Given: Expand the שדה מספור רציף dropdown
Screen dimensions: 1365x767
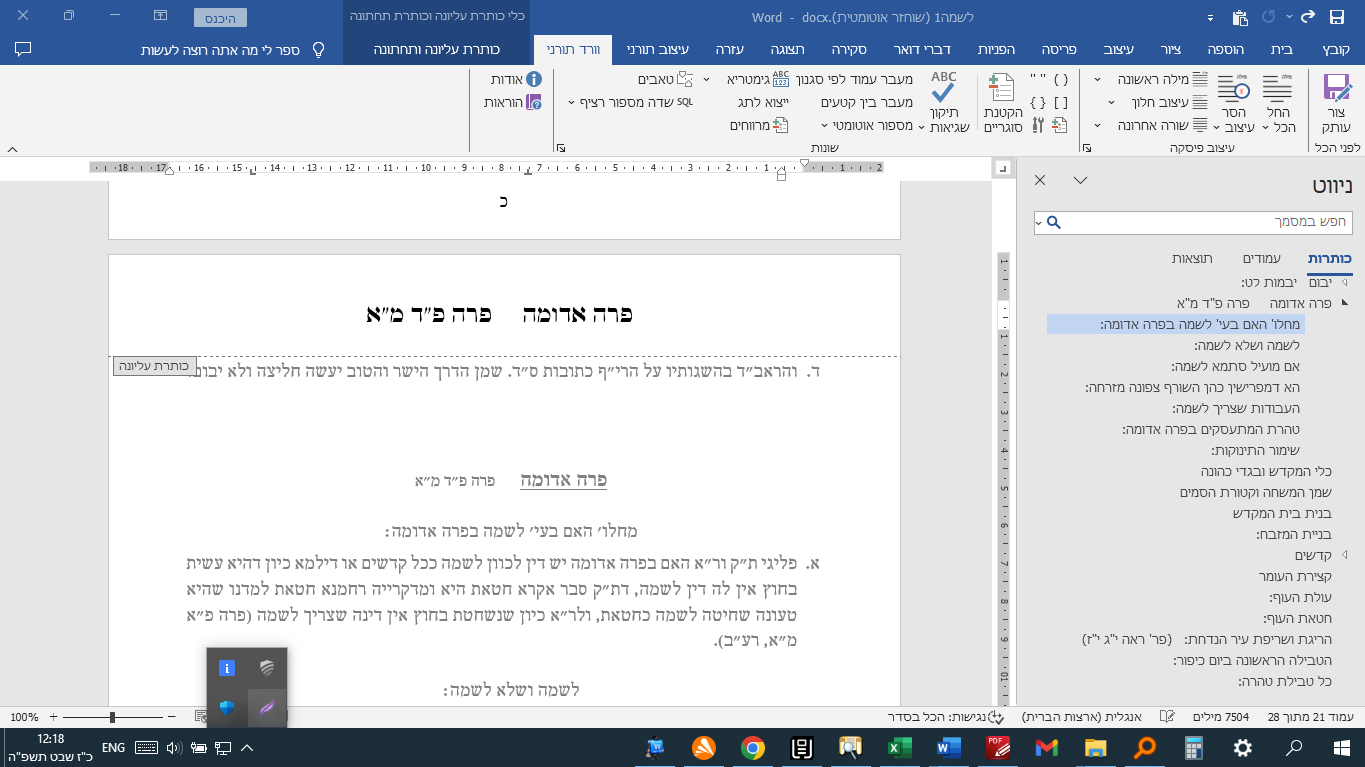Looking at the screenshot, I should tap(571, 103).
